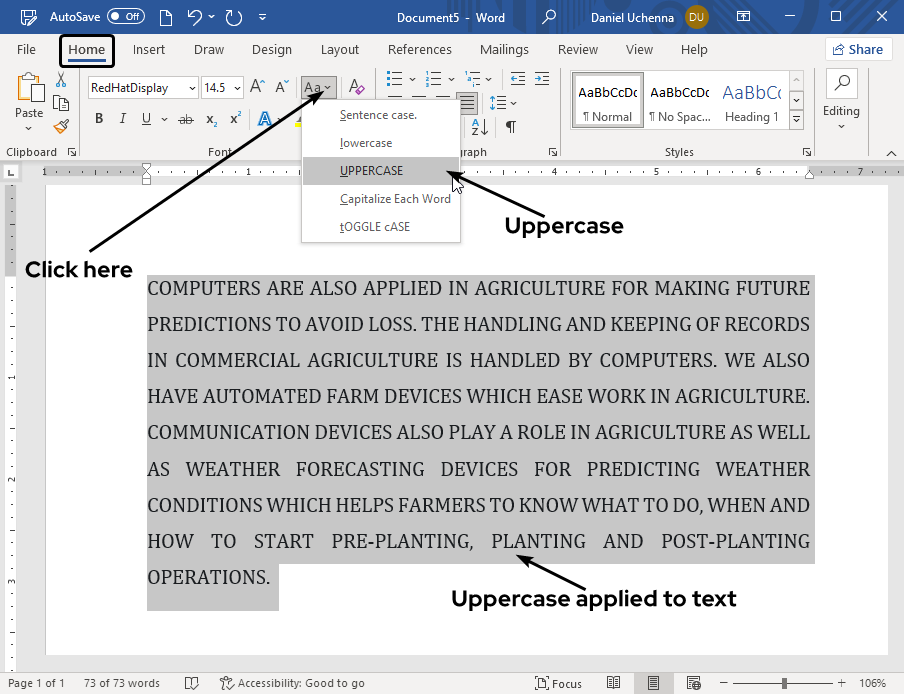This screenshot has width=904, height=694.
Task: Select the Format Painter icon
Action: 60,126
